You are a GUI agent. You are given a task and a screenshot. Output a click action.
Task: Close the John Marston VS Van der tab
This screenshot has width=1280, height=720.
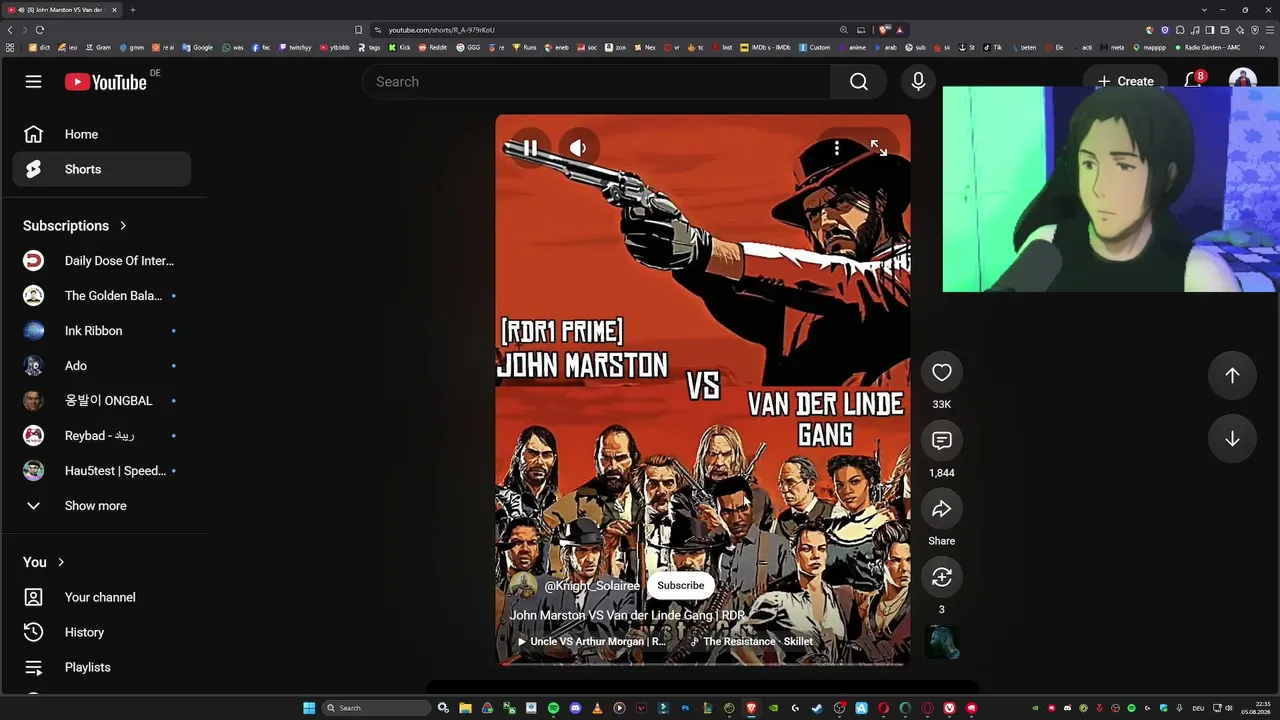click(x=114, y=10)
